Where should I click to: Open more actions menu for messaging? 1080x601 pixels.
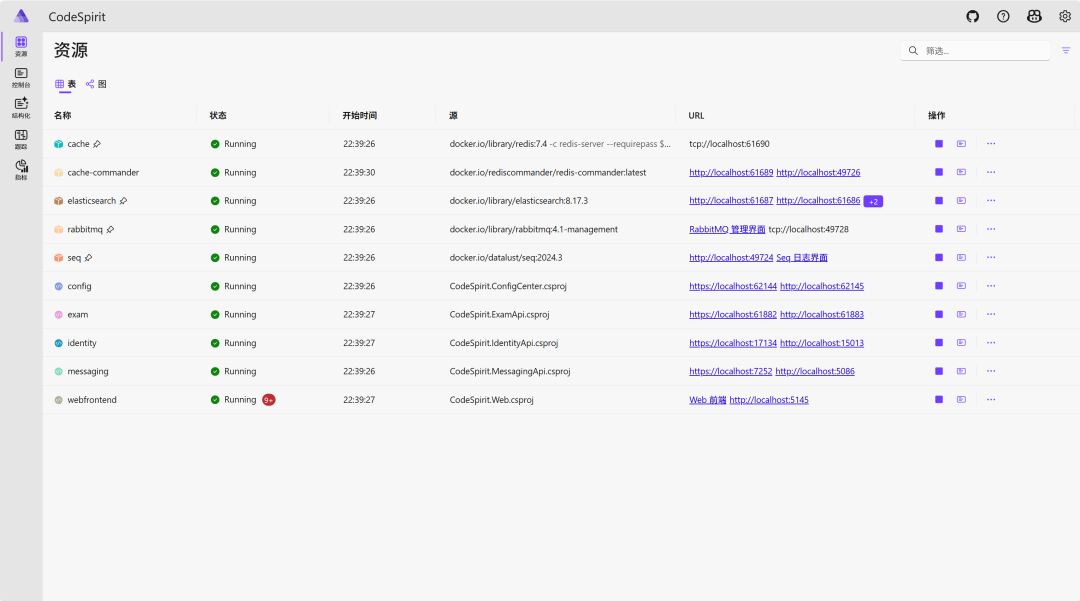991,371
